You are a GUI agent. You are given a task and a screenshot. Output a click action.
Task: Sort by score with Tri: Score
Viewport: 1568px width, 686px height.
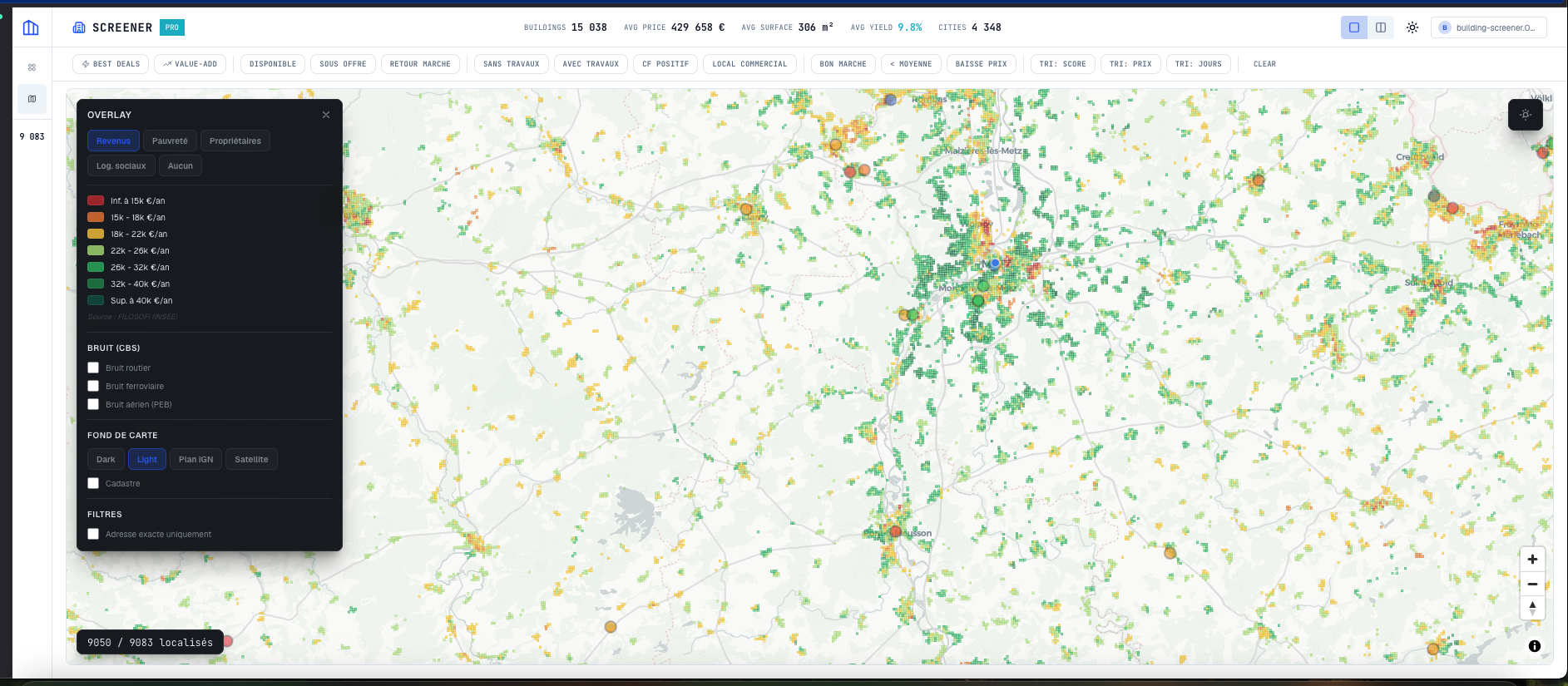pos(1063,64)
